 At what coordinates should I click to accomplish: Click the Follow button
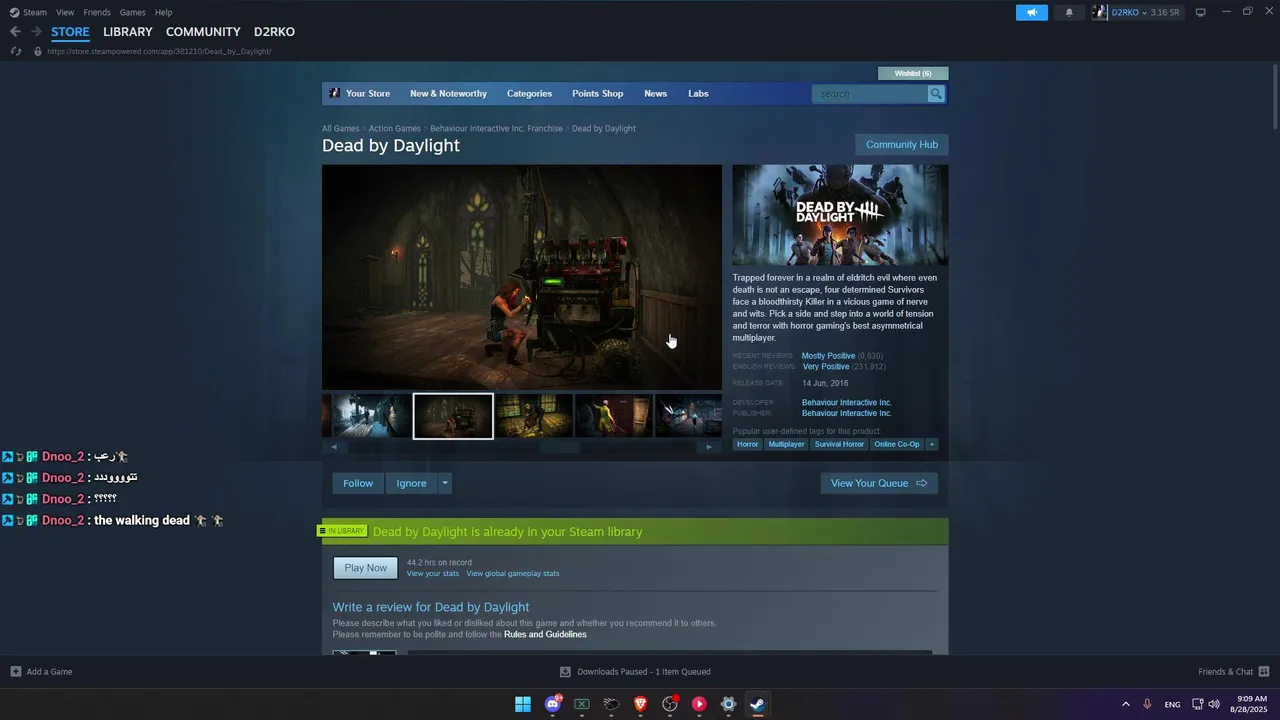(358, 483)
